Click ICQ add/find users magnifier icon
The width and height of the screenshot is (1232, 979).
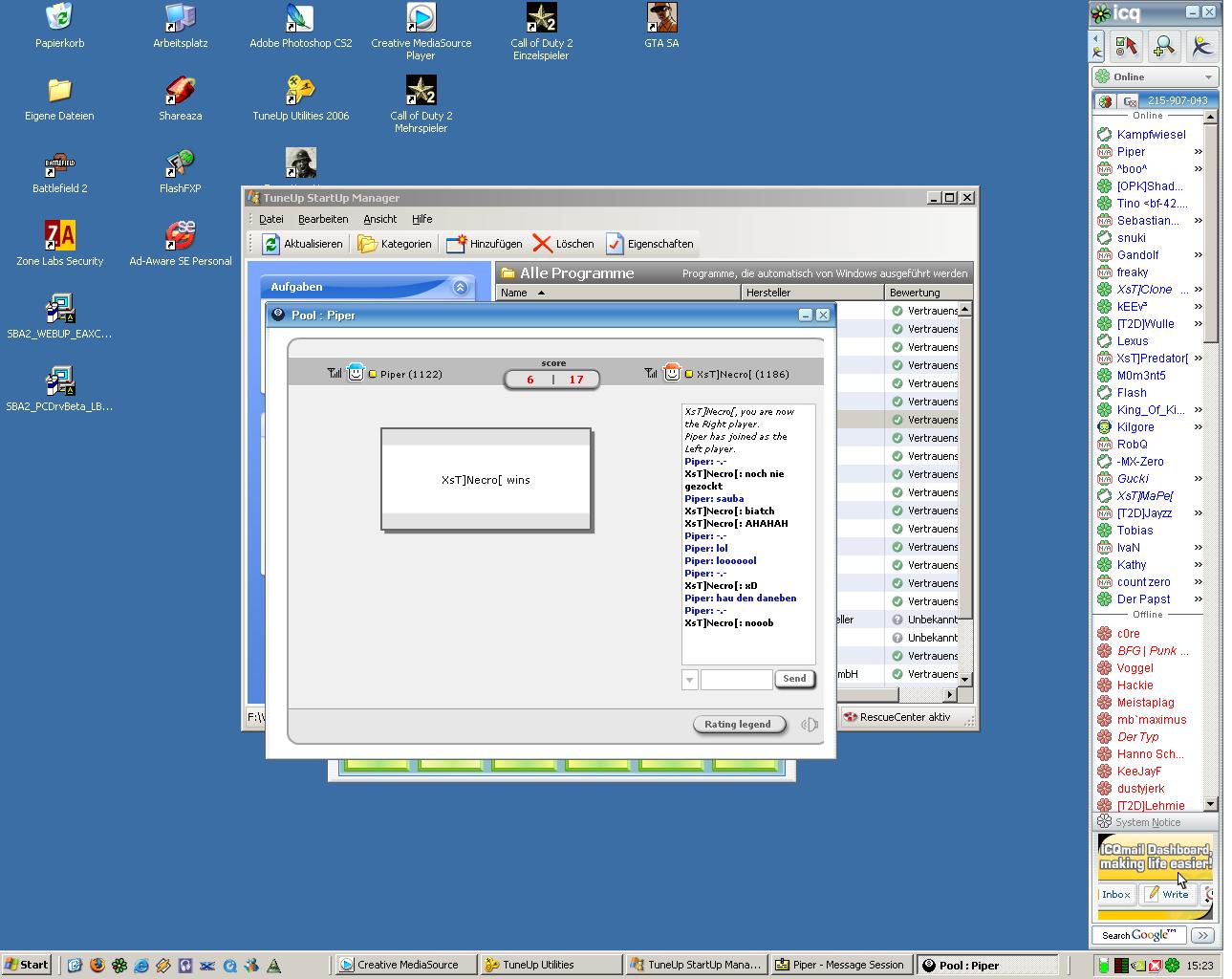click(1163, 46)
